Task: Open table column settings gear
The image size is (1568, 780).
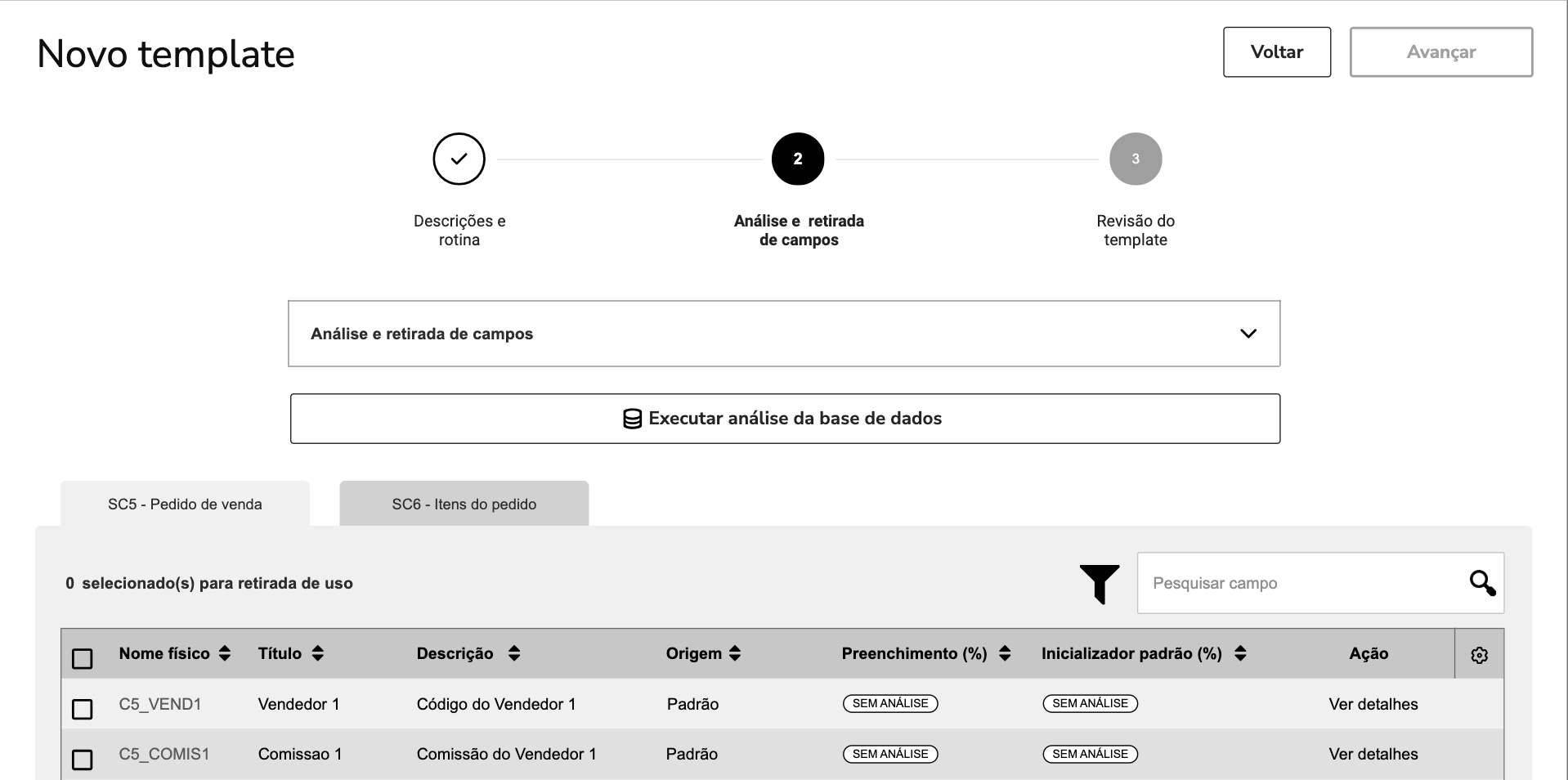Action: click(x=1479, y=655)
